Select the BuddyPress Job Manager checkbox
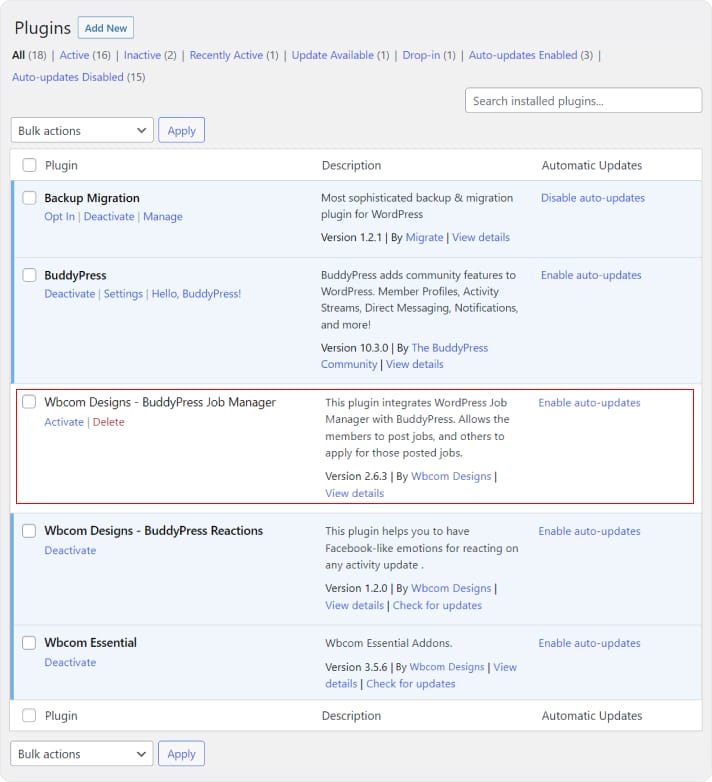712x782 pixels. [29, 402]
